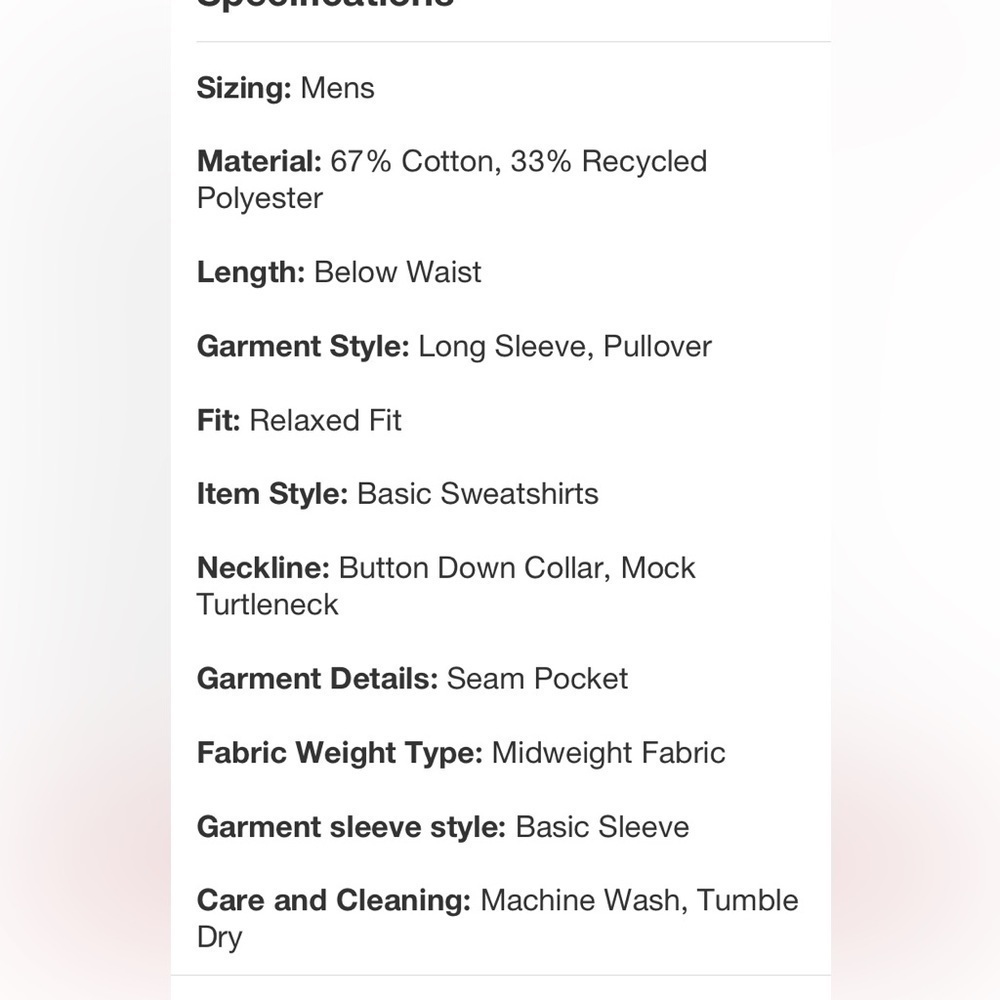Click the word Polyester

(260, 199)
